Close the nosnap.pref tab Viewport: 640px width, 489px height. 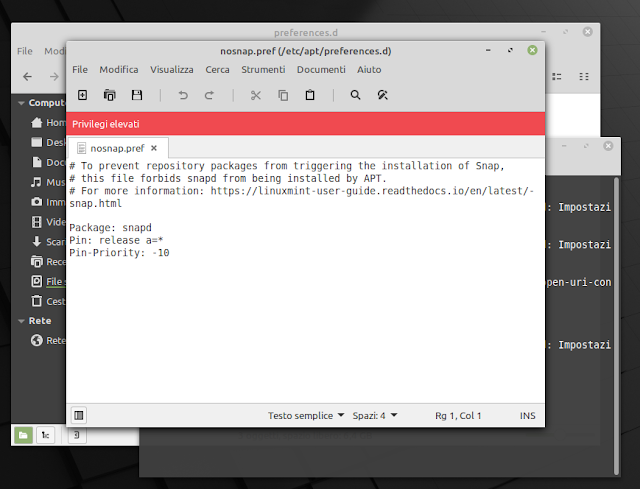[154, 148]
